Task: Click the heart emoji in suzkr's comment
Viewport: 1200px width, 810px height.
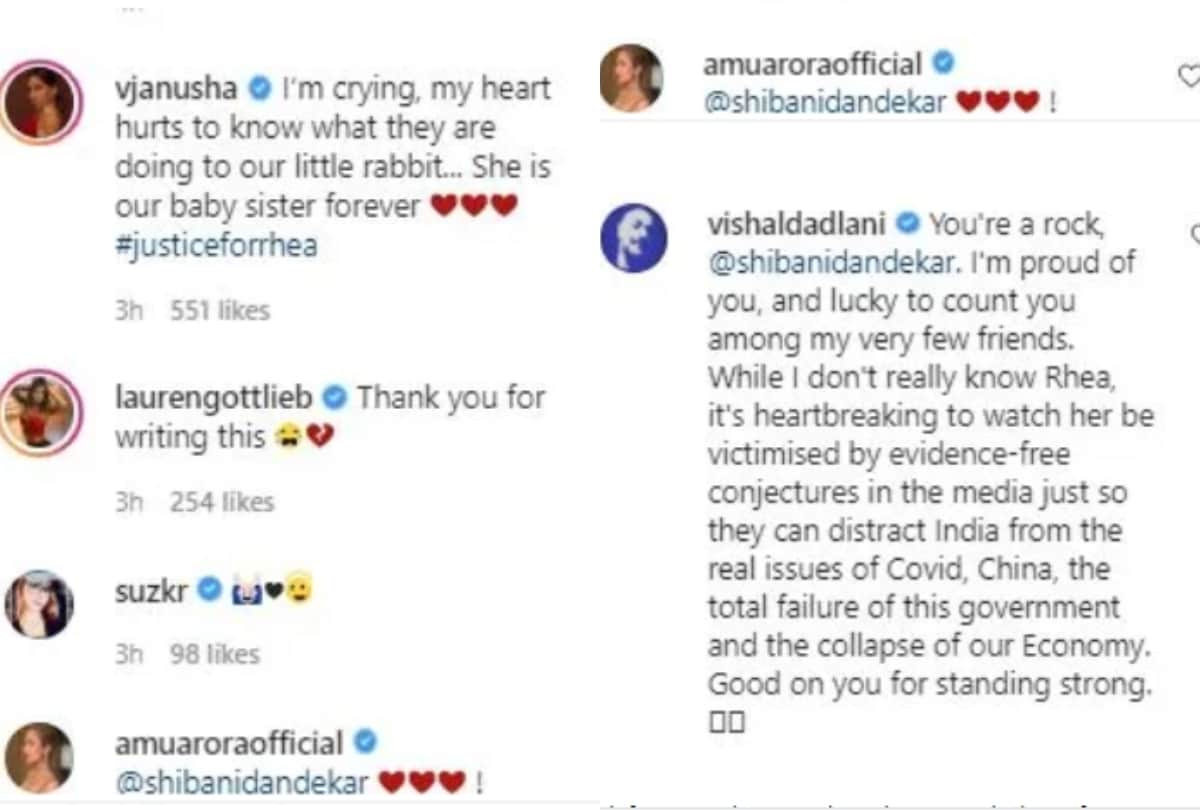Action: [275, 589]
